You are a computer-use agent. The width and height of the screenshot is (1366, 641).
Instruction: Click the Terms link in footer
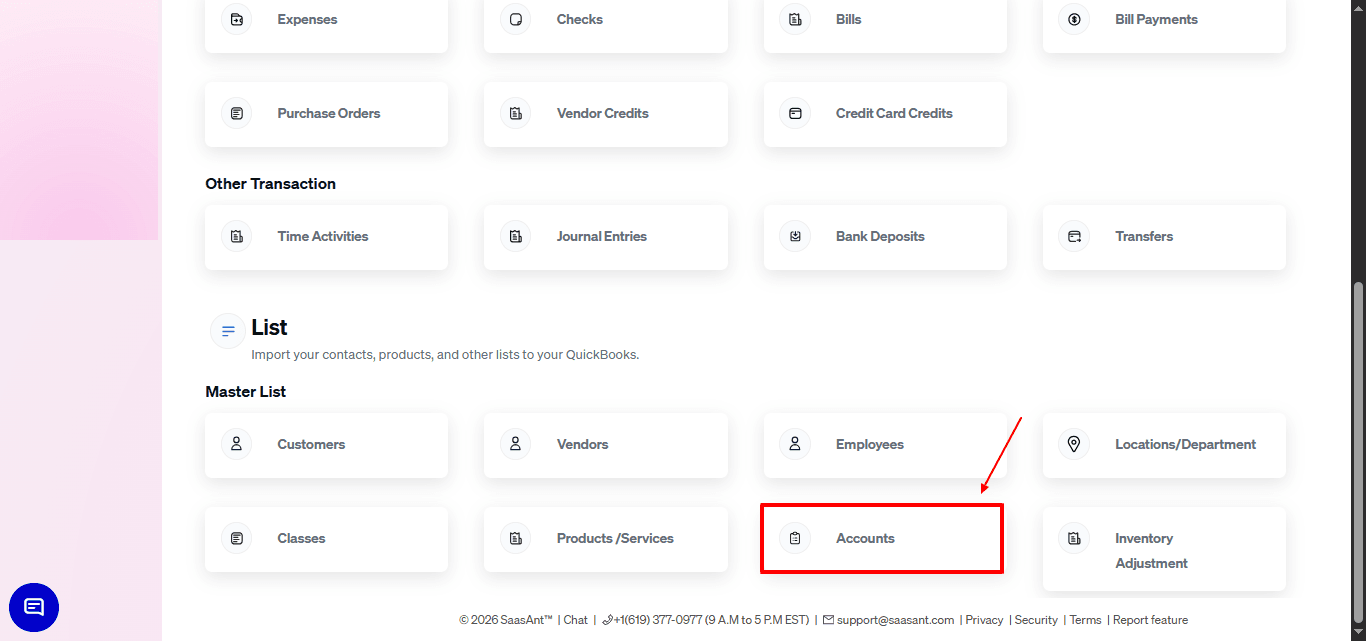coord(1085,619)
